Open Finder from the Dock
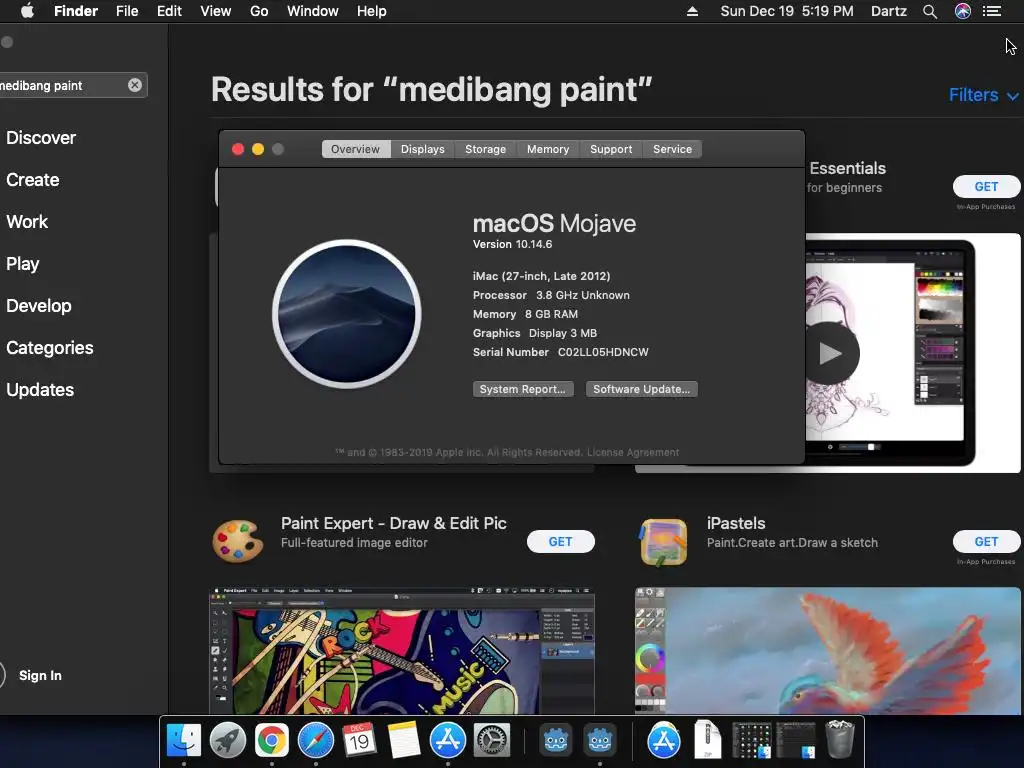The image size is (1024, 768). (184, 741)
